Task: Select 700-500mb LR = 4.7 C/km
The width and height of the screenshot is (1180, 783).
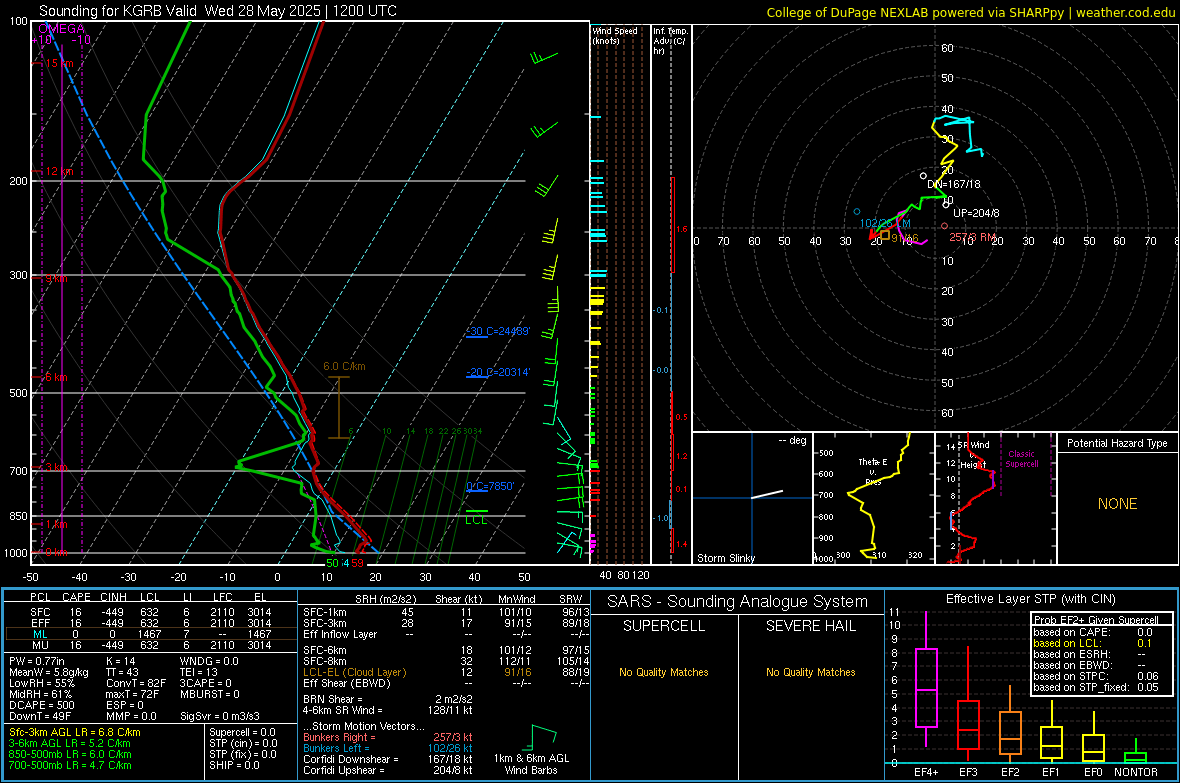Action: click(69, 765)
